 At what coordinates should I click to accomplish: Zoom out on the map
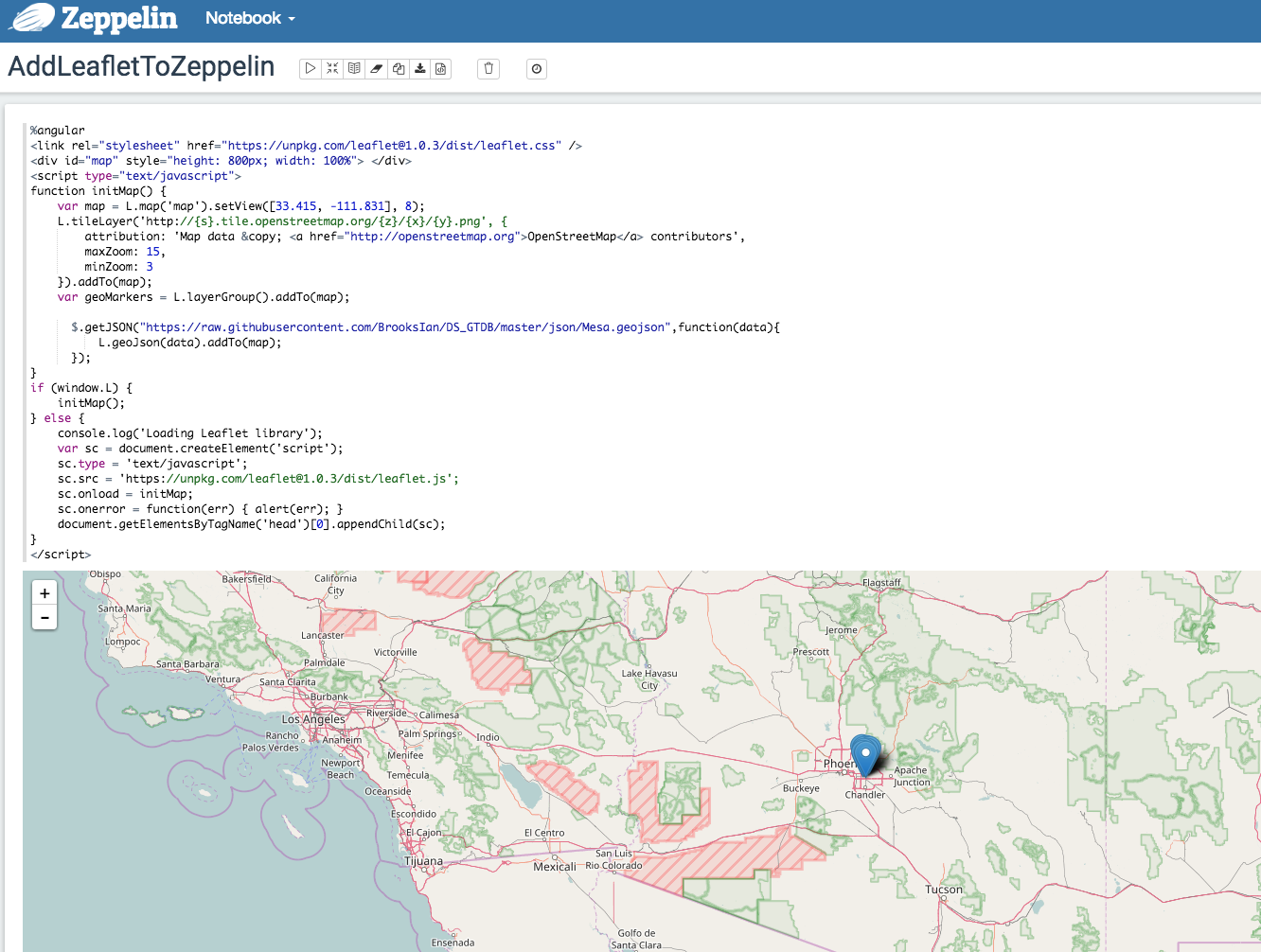(x=44, y=617)
